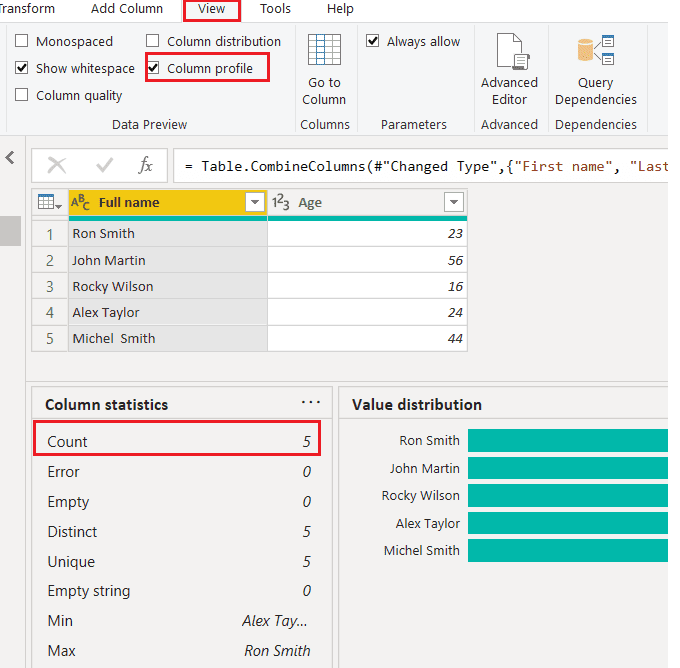Select the Michel Smith cell in the table
Screen dimensions: 680x668
(167, 338)
